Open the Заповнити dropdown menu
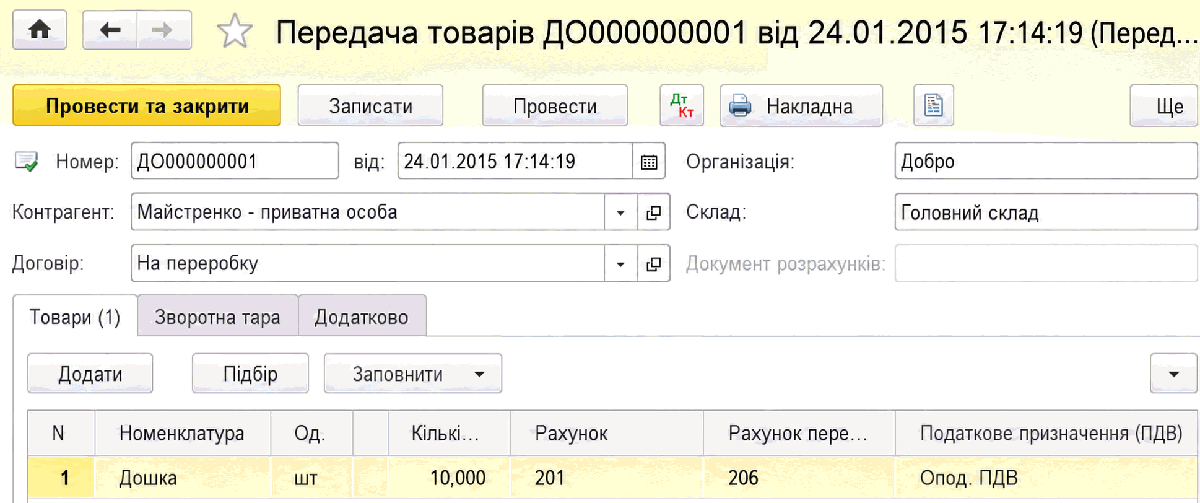The height and width of the screenshot is (503, 1200). point(413,374)
